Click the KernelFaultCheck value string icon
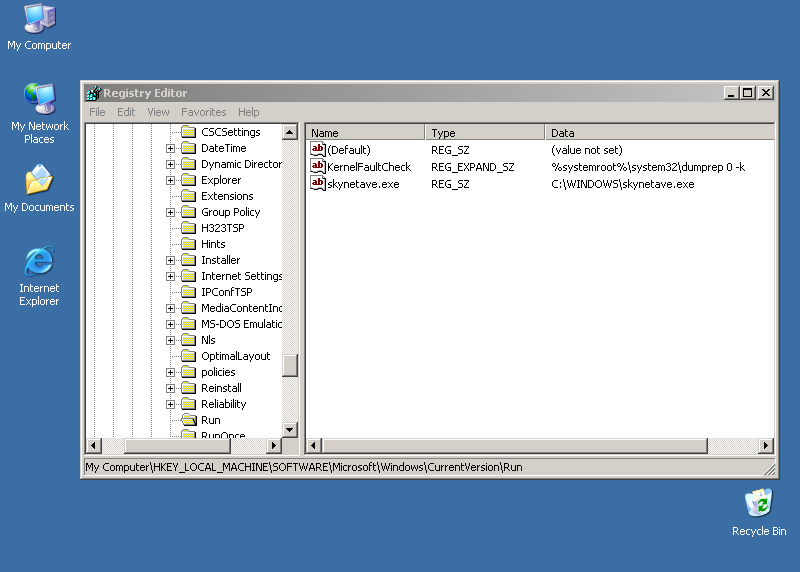This screenshot has width=800, height=572. (318, 166)
